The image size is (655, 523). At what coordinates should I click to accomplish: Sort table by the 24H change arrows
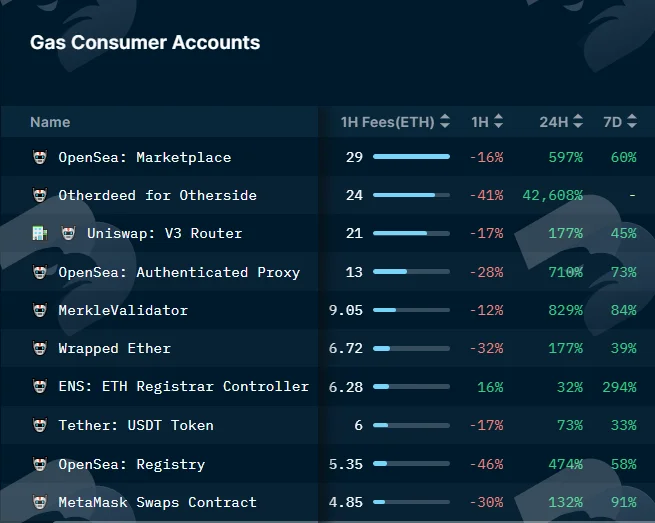[x=578, y=122]
